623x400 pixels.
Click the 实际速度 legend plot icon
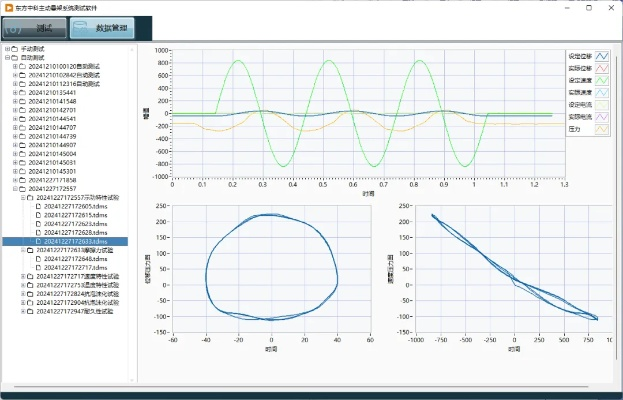click(602, 92)
